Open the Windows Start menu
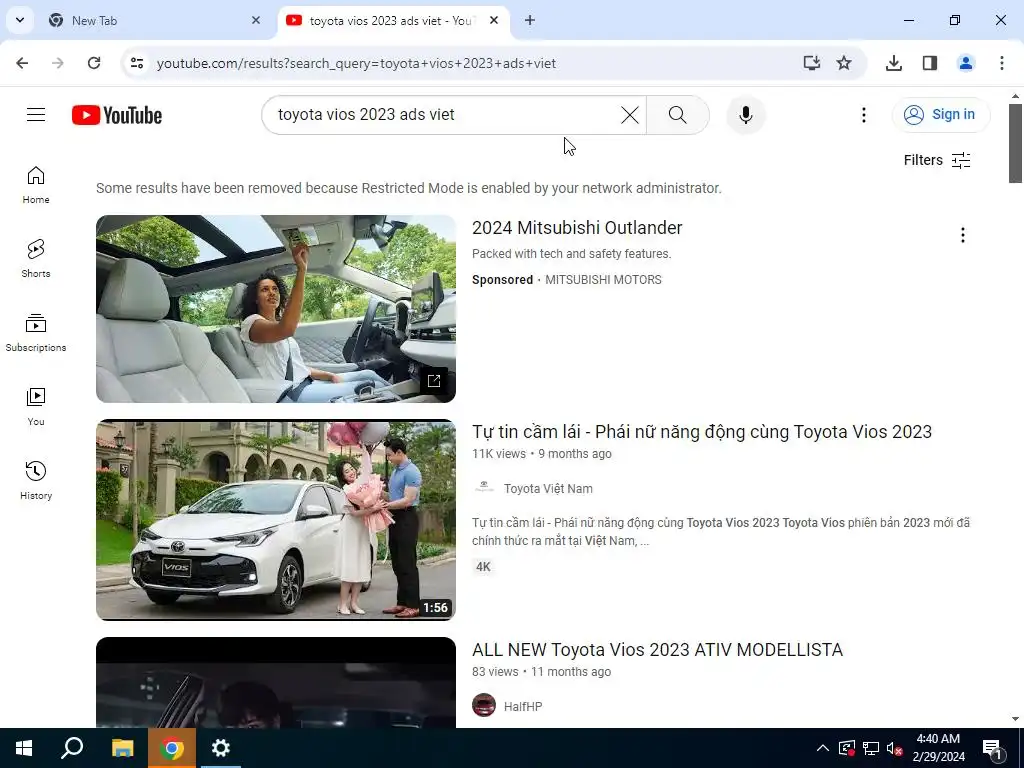 24,748
